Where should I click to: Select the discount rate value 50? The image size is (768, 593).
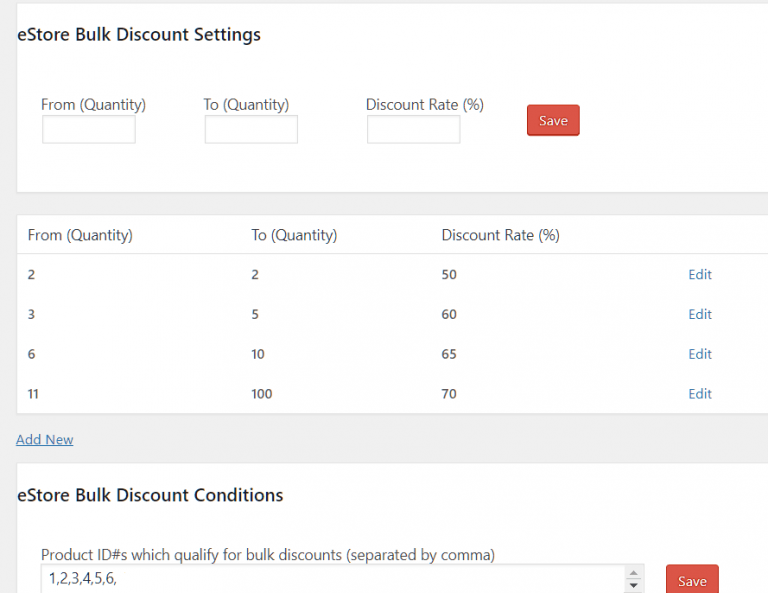[449, 274]
